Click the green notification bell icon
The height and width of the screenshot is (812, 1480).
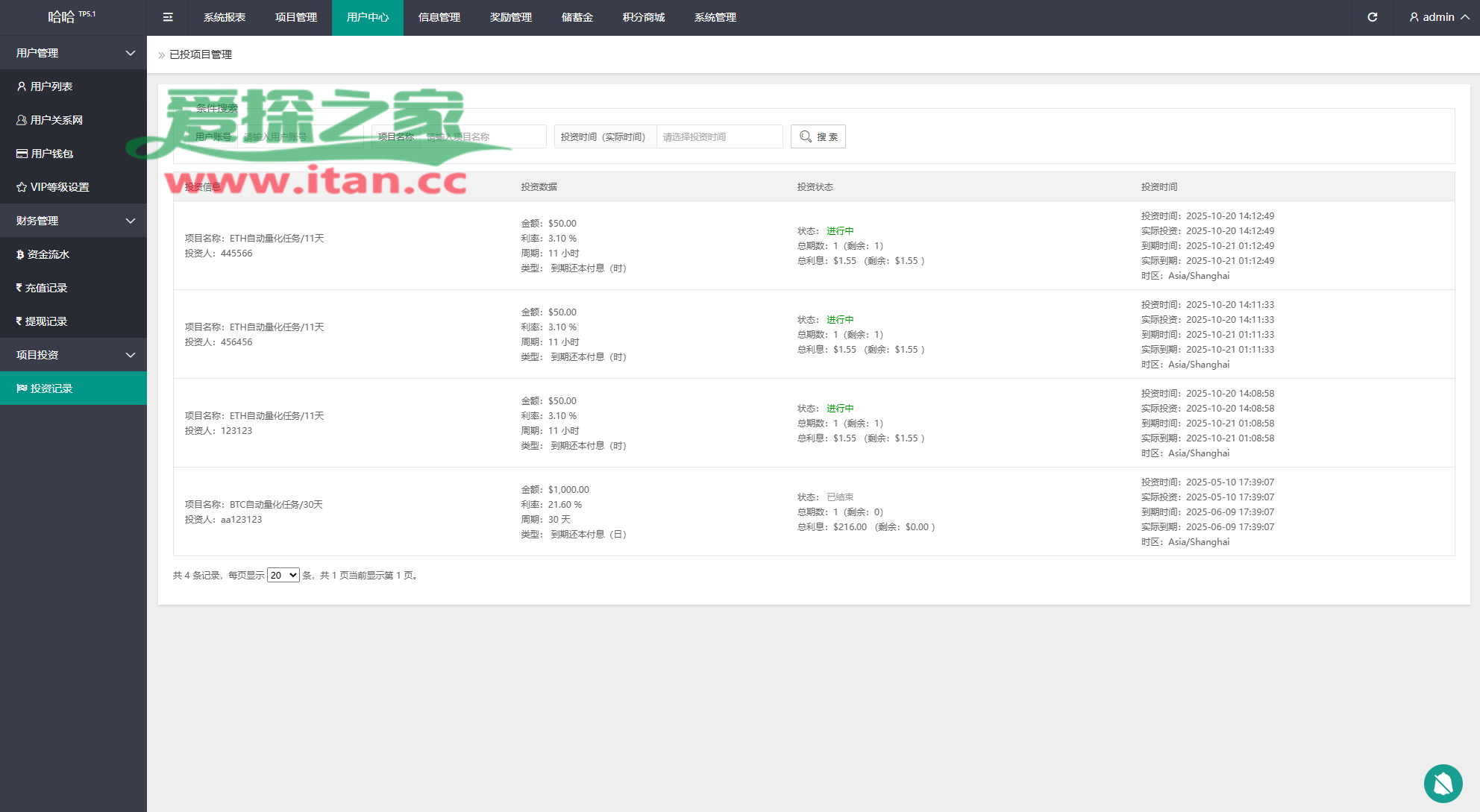(x=1443, y=784)
